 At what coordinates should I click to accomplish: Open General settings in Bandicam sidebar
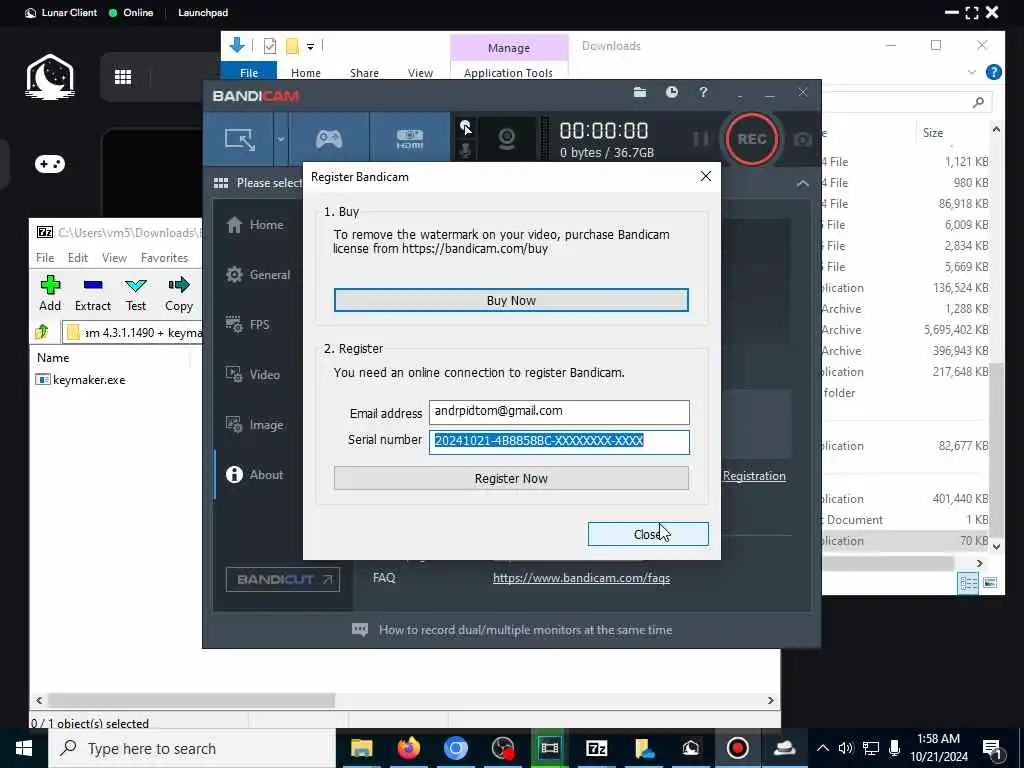257,275
